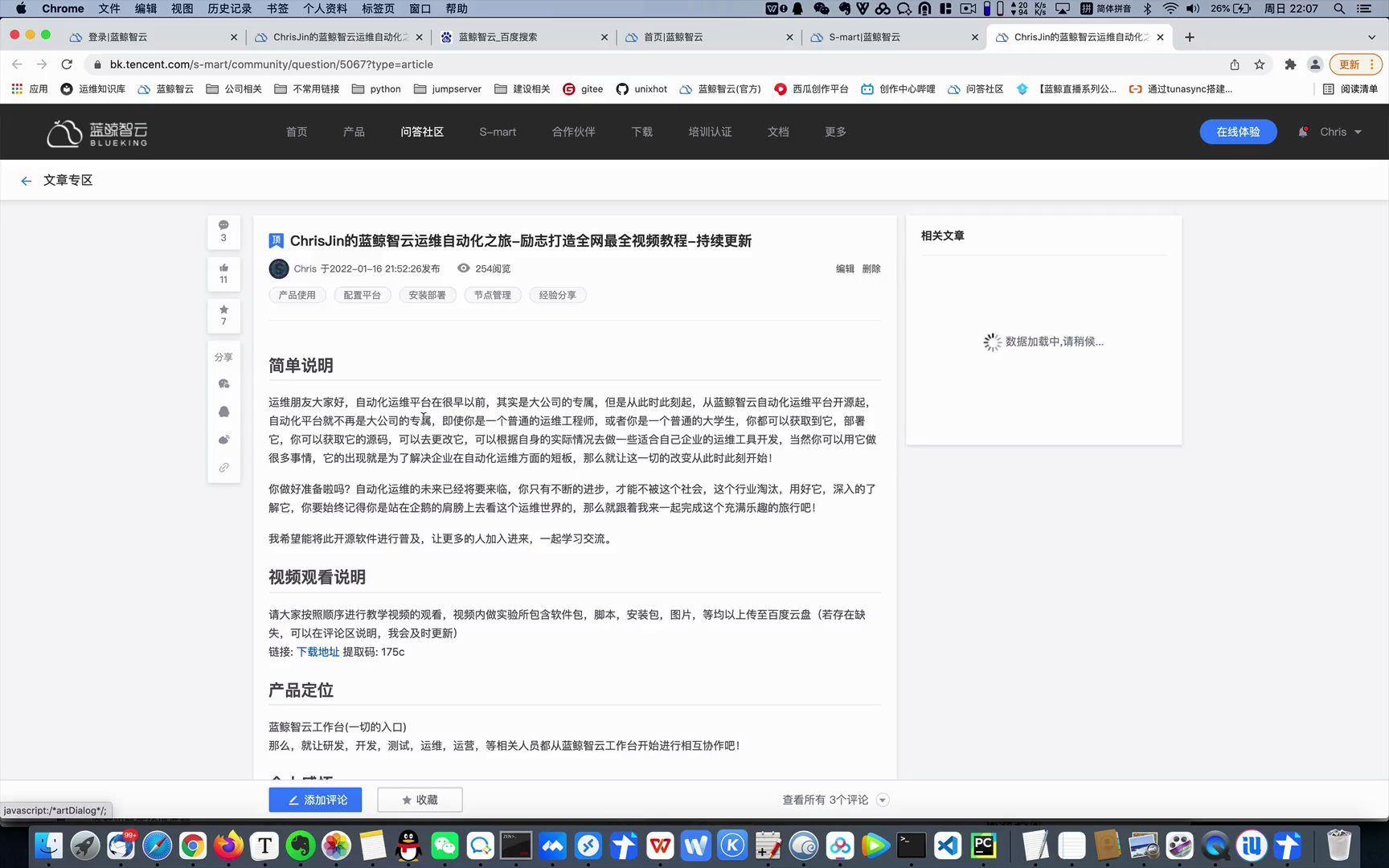
Task: Open Spotlight search in menu bar
Action: pos(1339,9)
